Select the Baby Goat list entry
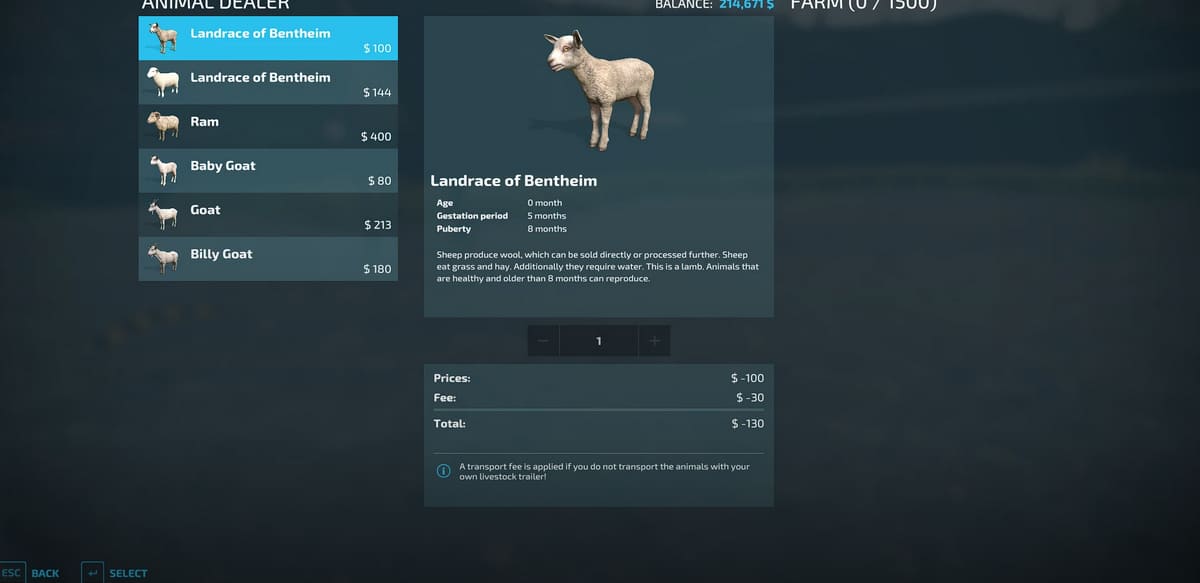 tap(268, 170)
